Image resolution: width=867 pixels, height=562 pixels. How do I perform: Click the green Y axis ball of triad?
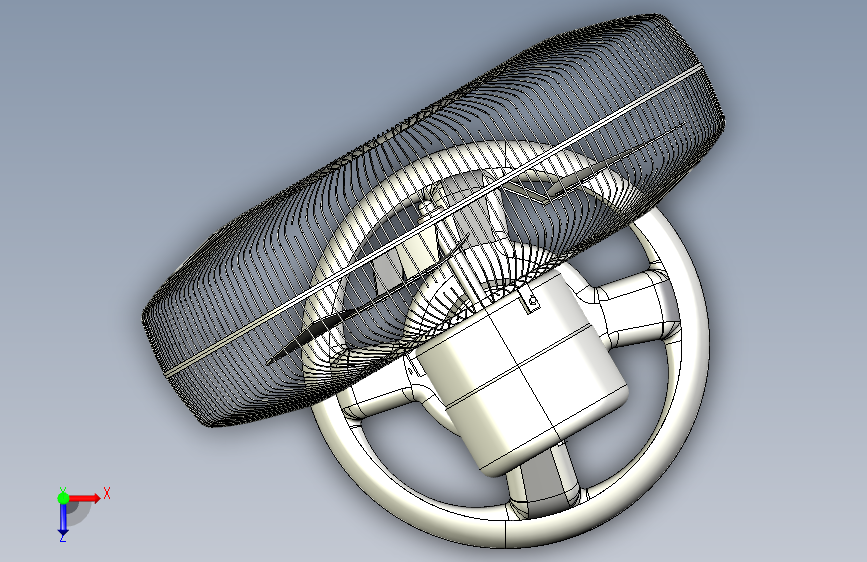pyautogui.click(x=63, y=498)
